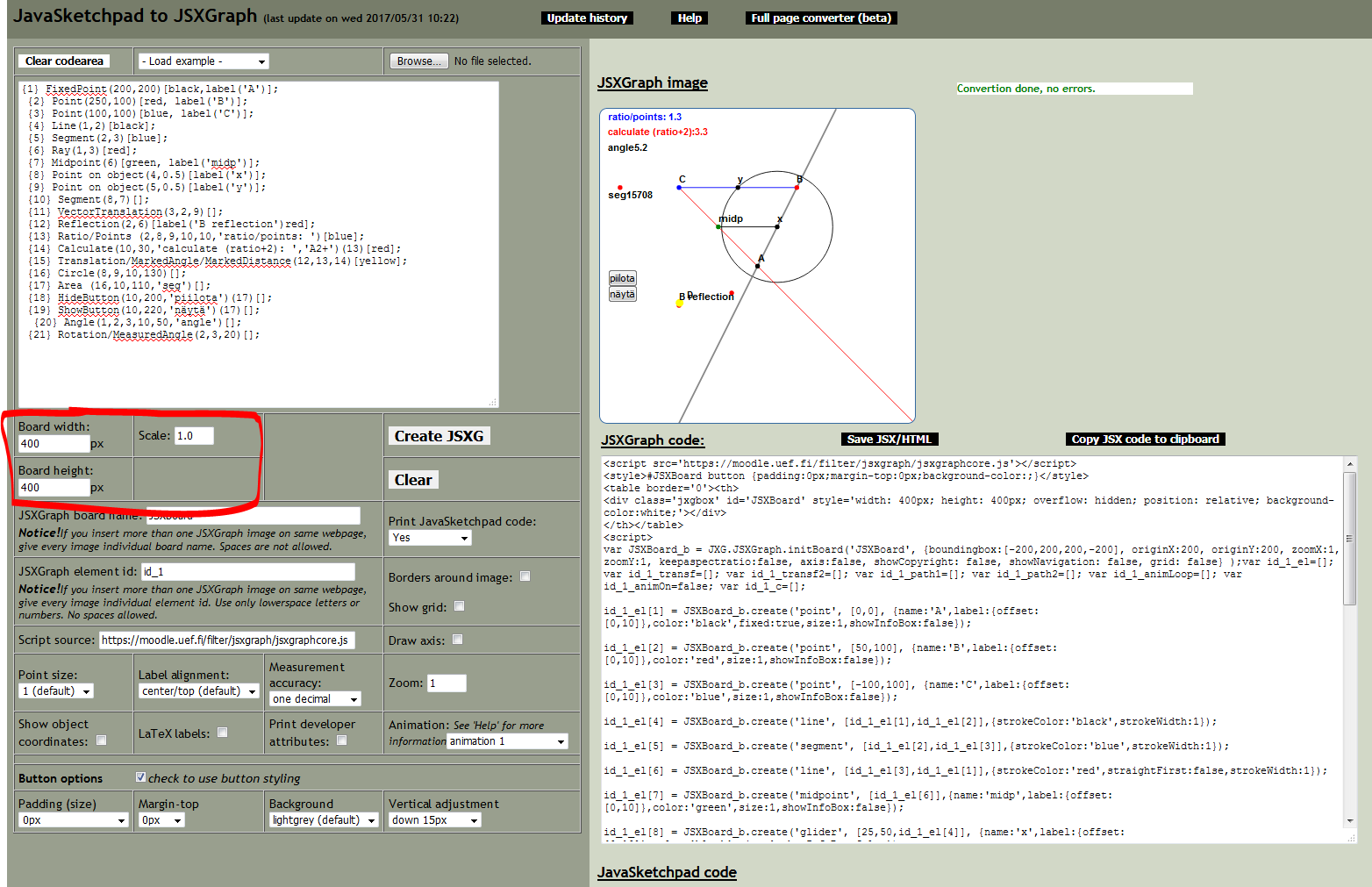1372x887 pixels.
Task: Open Full page converter (beta)
Action: click(x=821, y=18)
